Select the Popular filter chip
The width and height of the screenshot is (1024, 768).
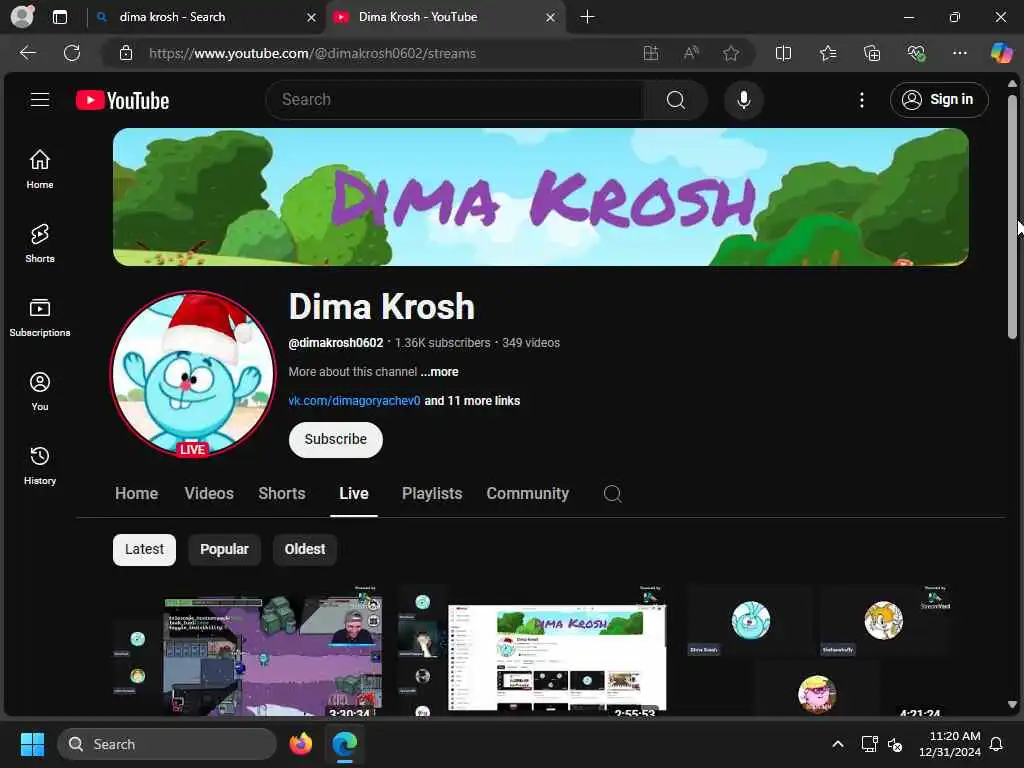[224, 549]
